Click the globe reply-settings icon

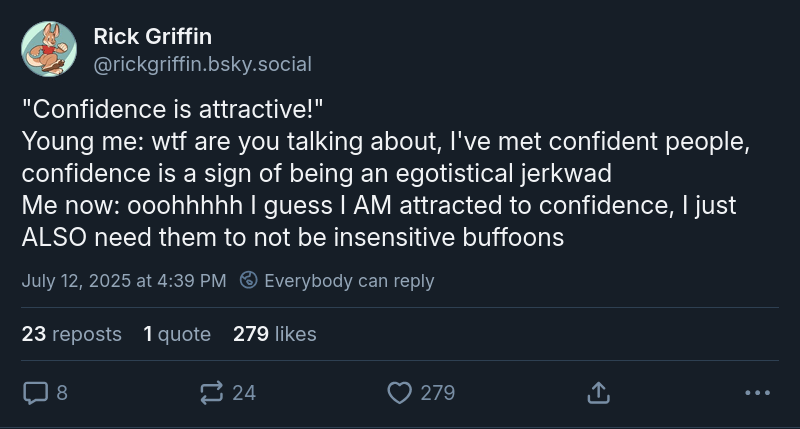click(248, 280)
